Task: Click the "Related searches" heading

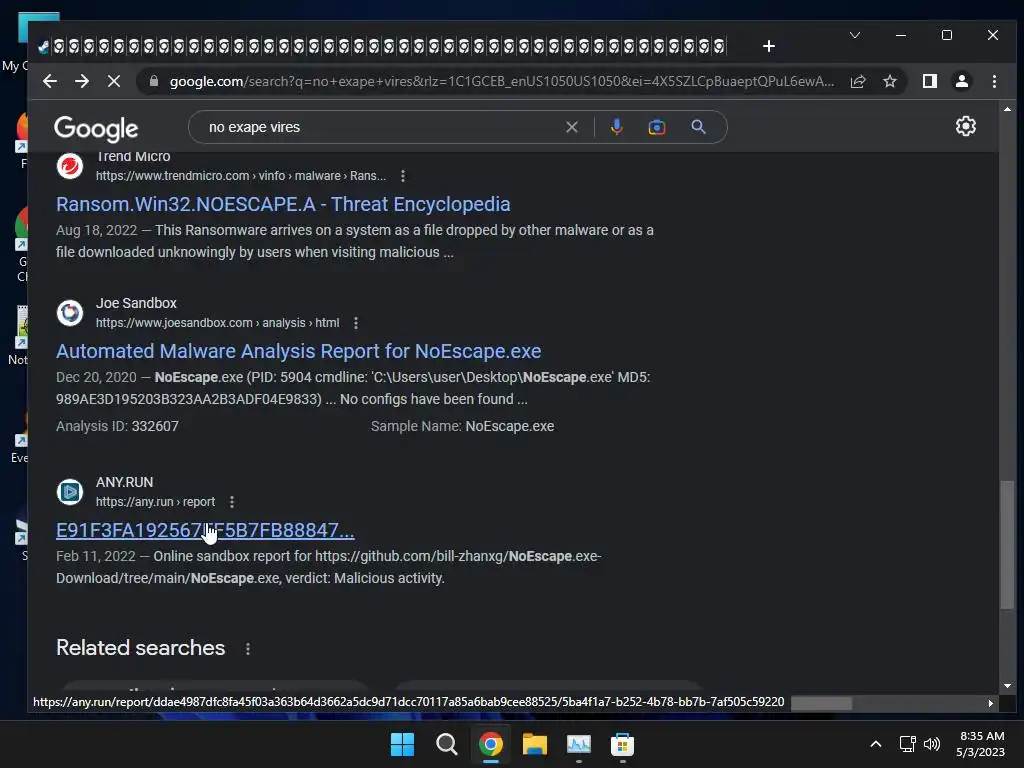Action: [x=140, y=648]
